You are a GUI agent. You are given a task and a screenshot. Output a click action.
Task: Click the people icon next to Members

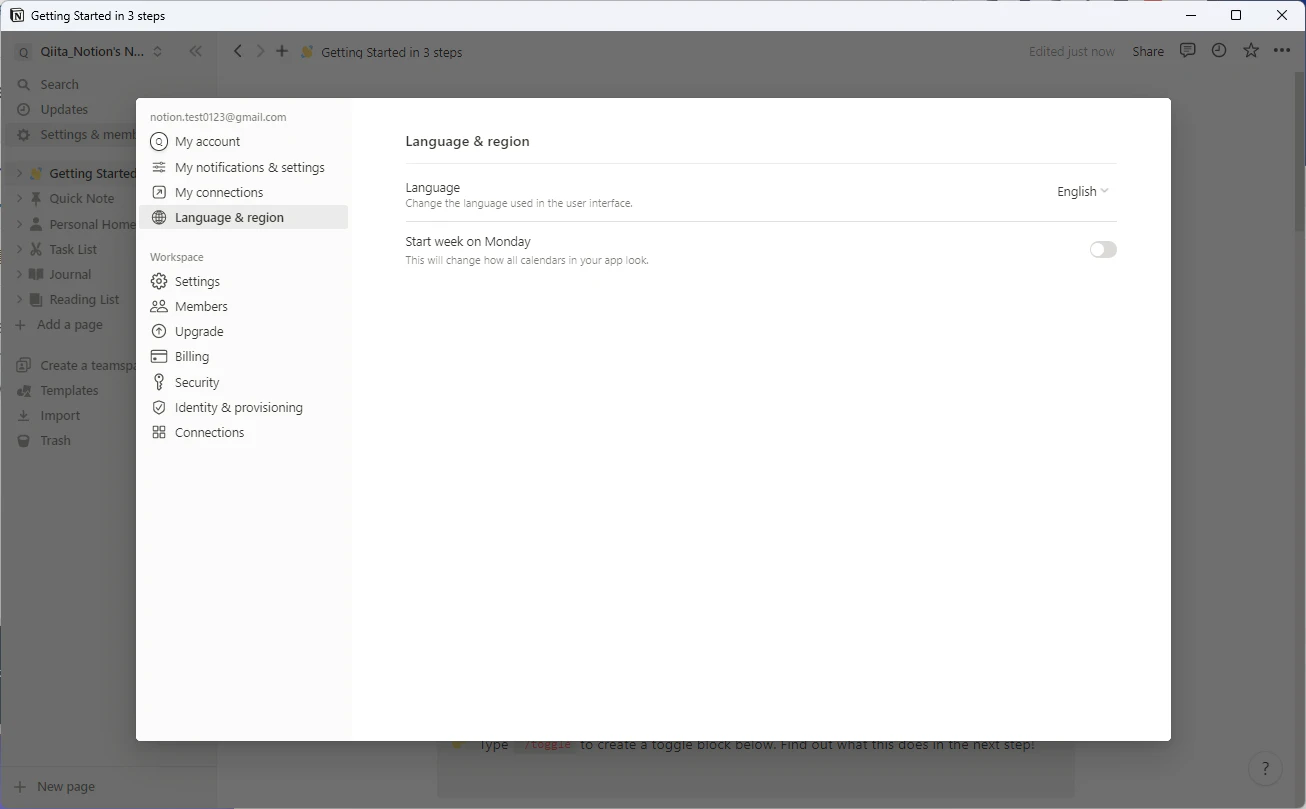point(159,306)
